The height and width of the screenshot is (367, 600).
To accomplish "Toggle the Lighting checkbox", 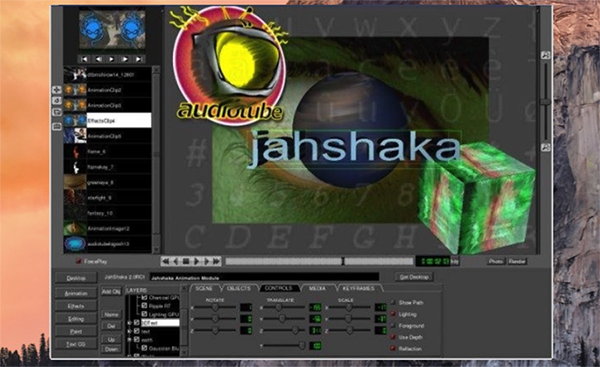I will coord(393,314).
